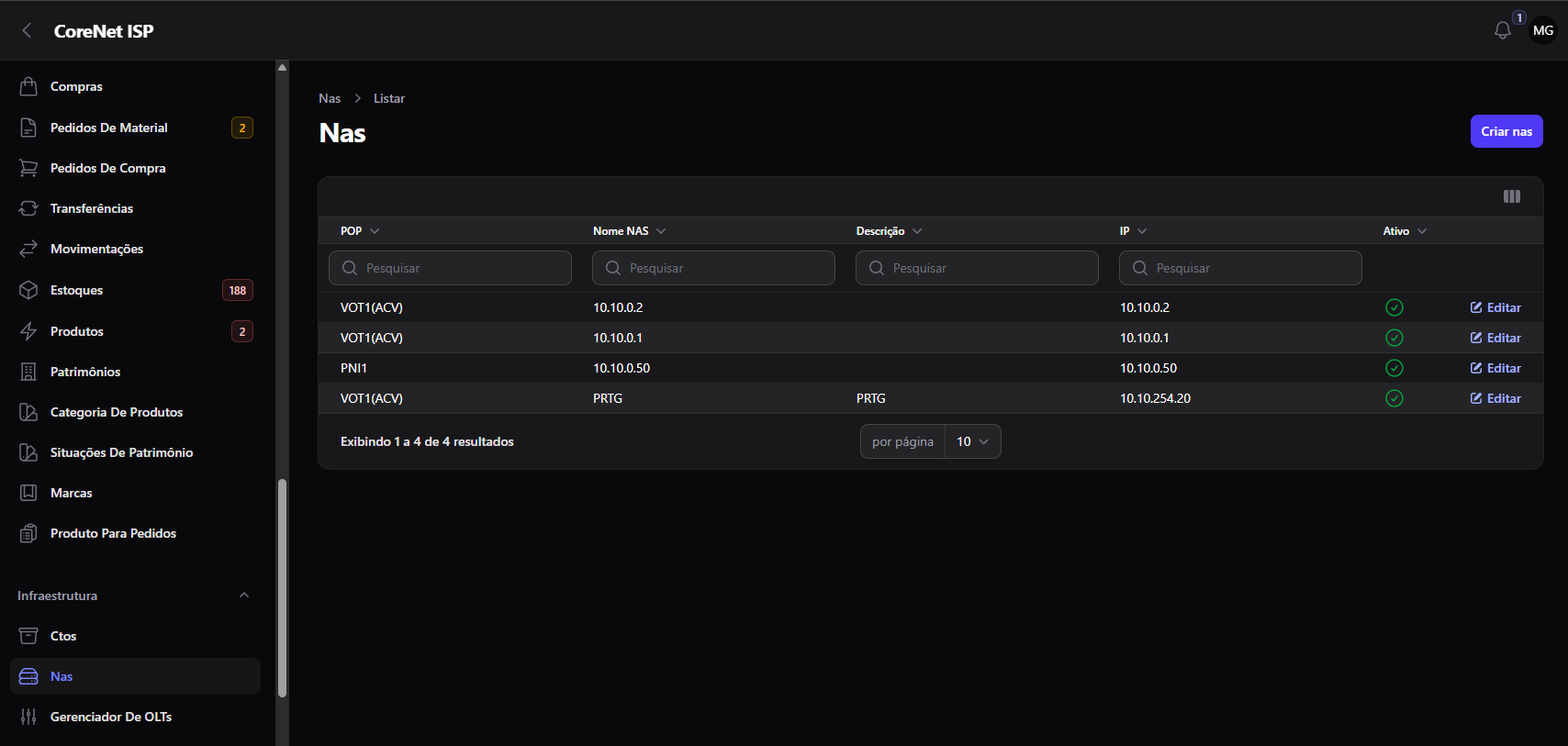Toggle table columns with the columns icon
The width and height of the screenshot is (1568, 746).
coord(1512,196)
